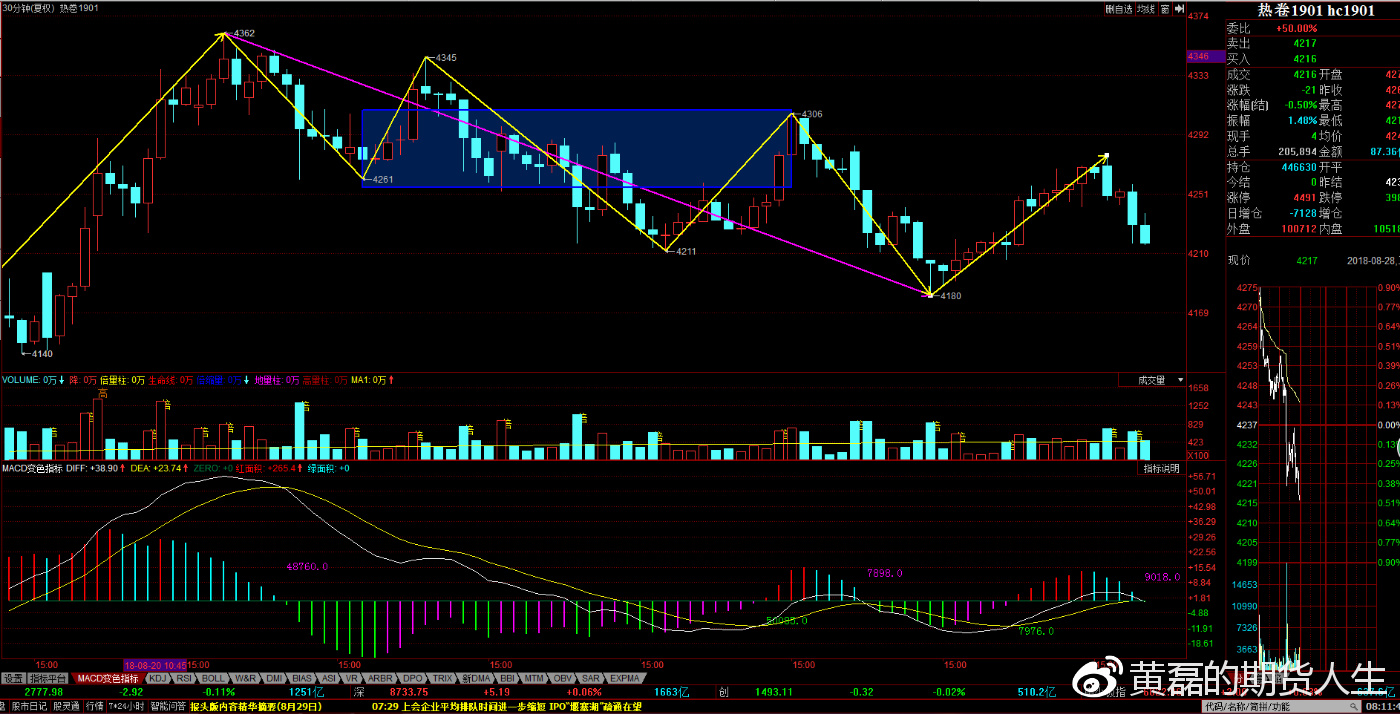Click the 30分钟(复权) period label

coord(29,9)
